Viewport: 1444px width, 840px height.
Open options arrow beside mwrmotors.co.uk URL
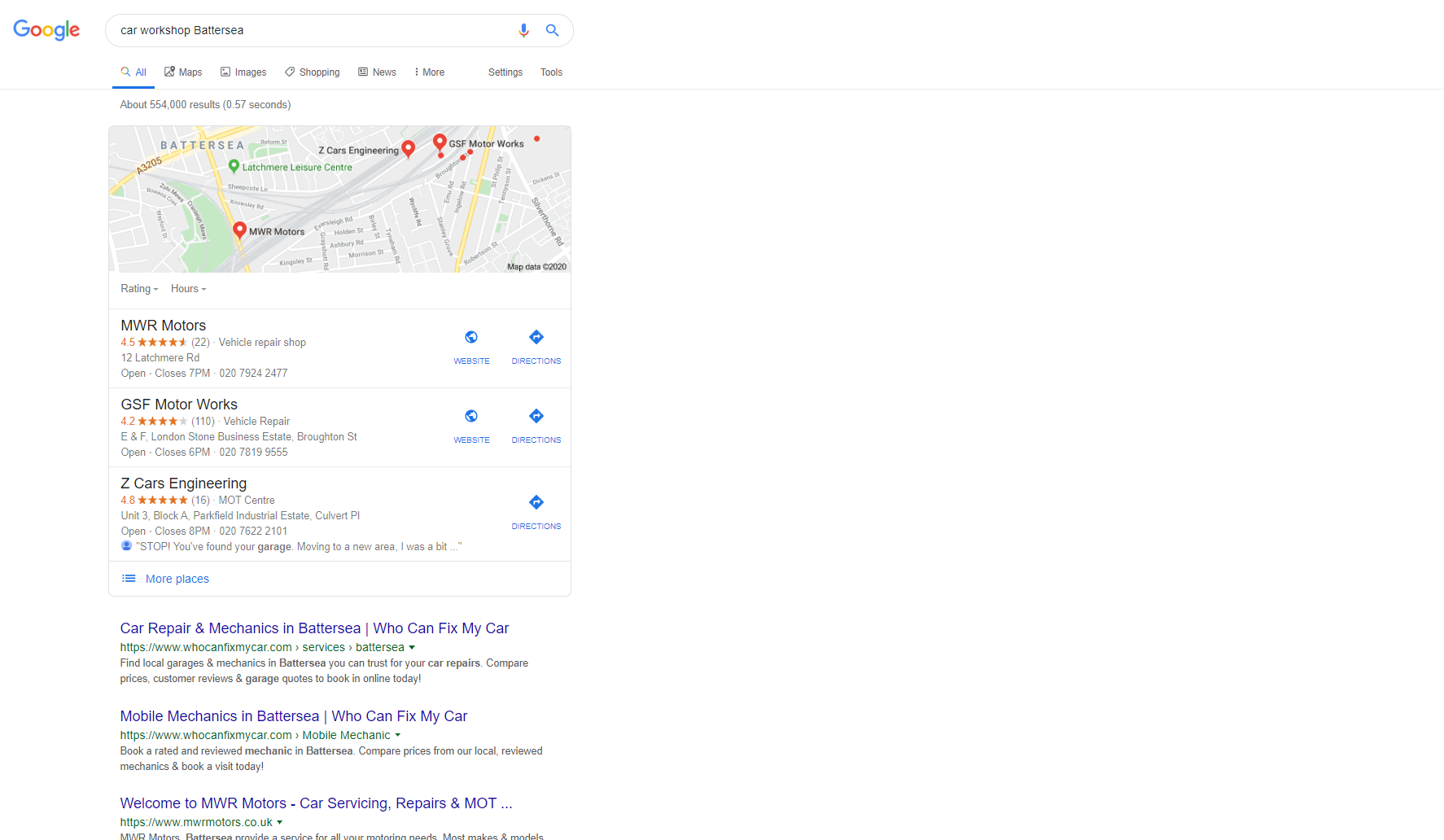tap(280, 823)
